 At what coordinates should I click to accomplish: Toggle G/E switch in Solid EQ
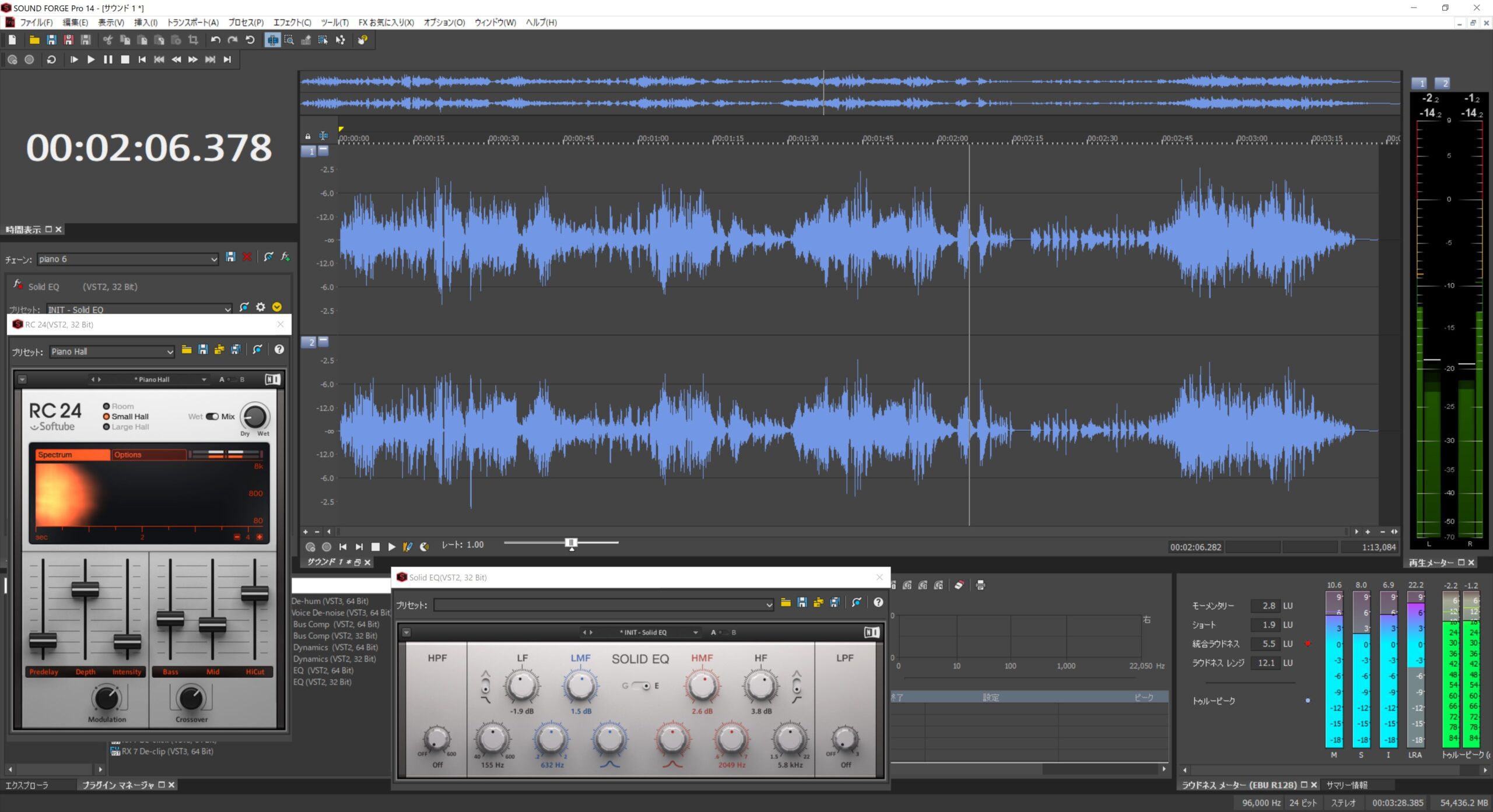[x=640, y=686]
